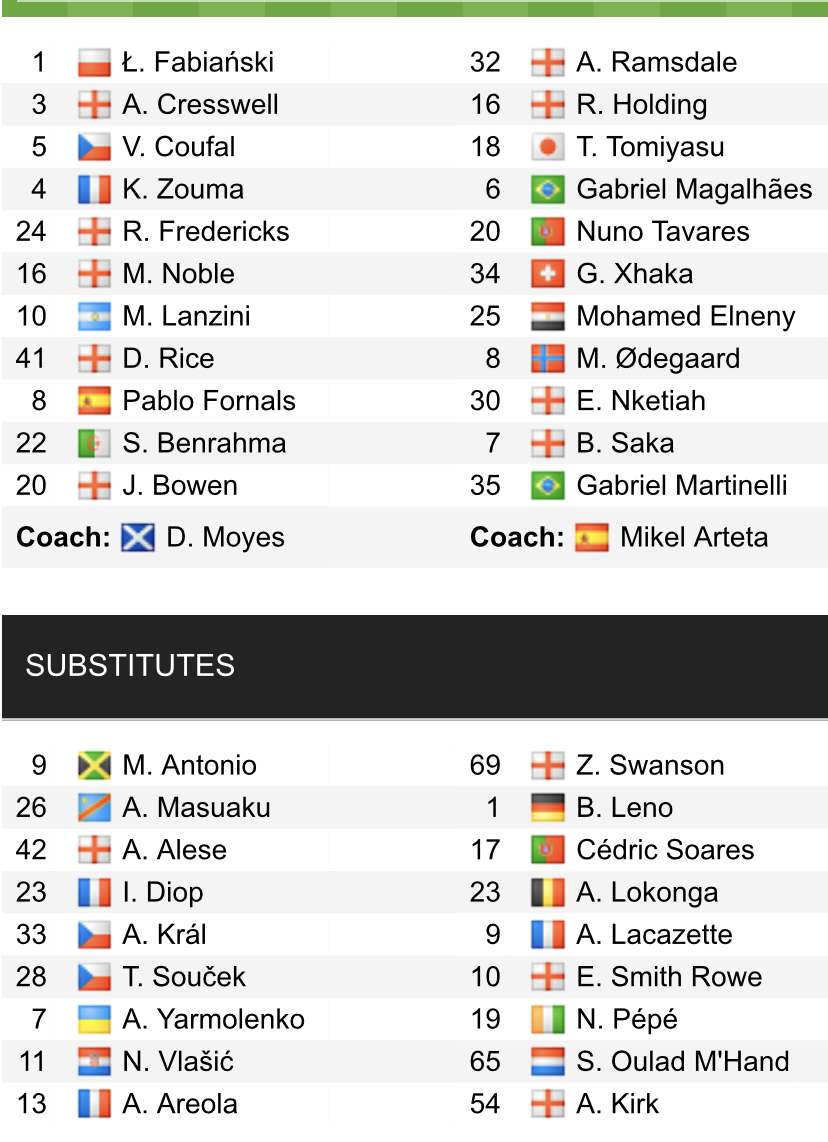Click the Algeria flag next to S. Benrahma
Screen dimensions: 828x1142
(x=94, y=443)
